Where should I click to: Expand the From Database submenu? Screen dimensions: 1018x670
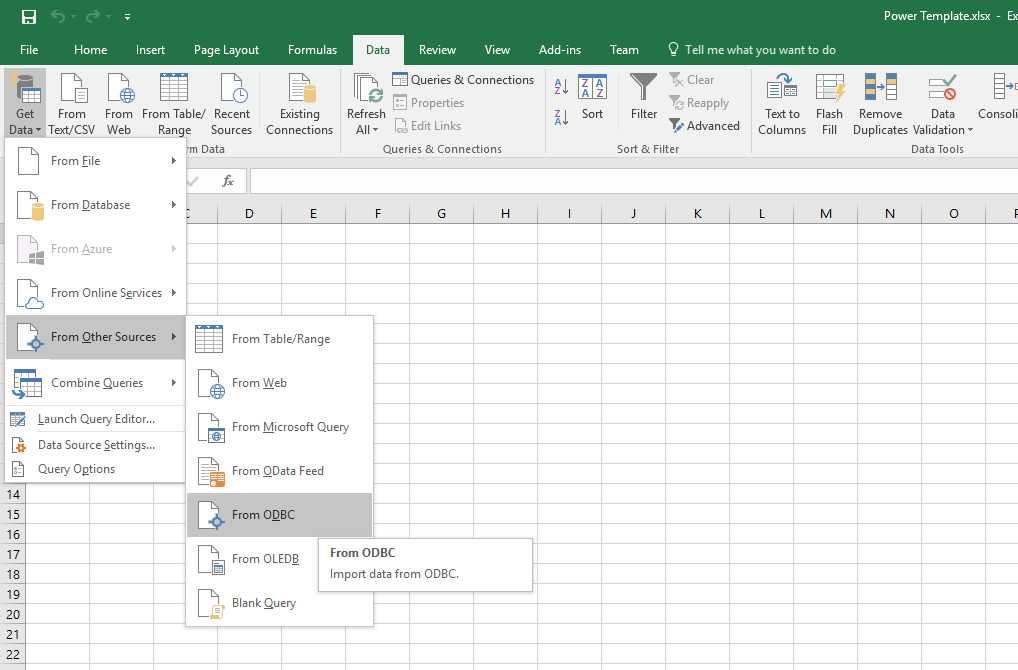(96, 205)
